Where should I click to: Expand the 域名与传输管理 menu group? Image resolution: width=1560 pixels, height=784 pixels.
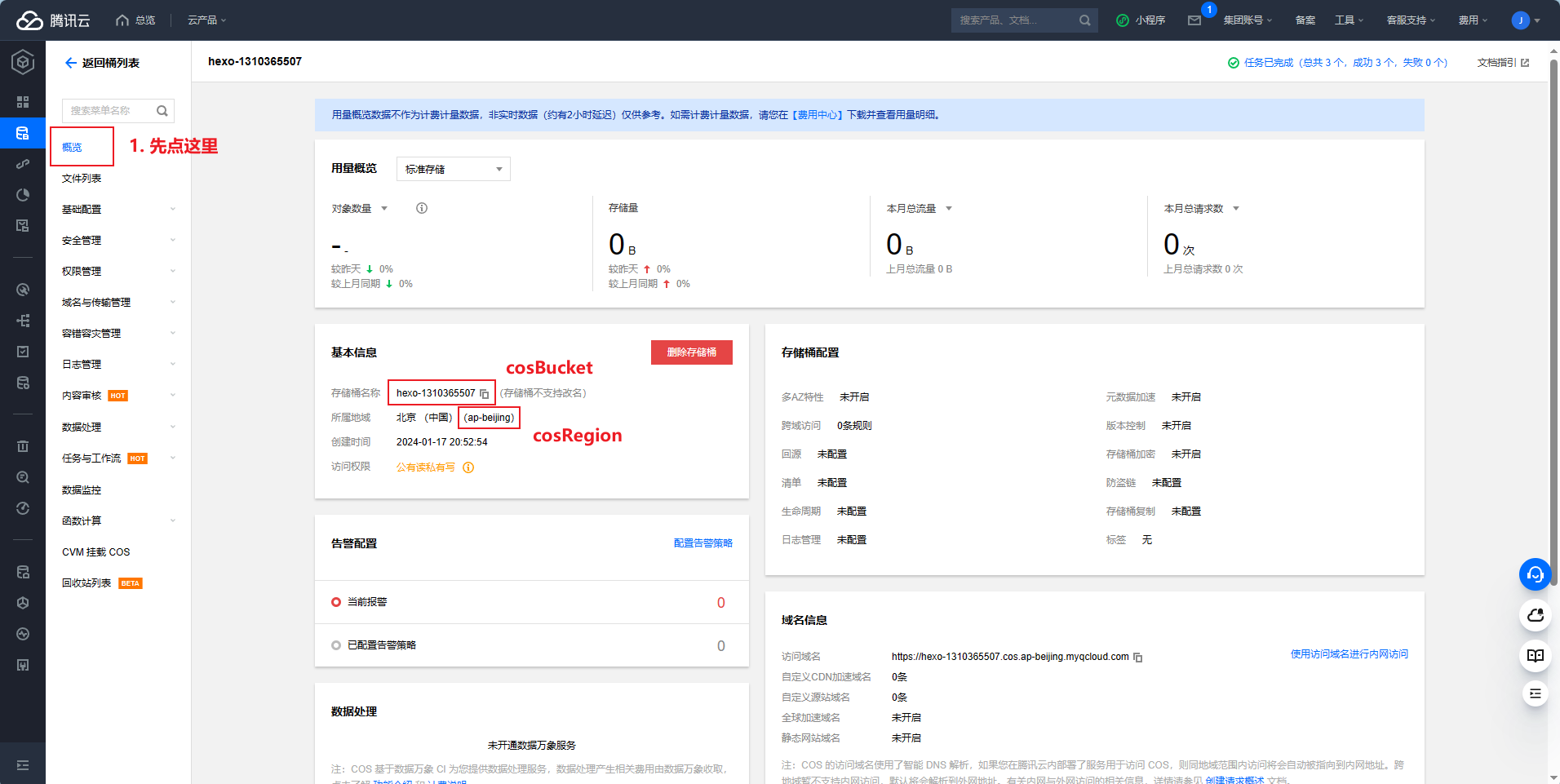click(119, 303)
